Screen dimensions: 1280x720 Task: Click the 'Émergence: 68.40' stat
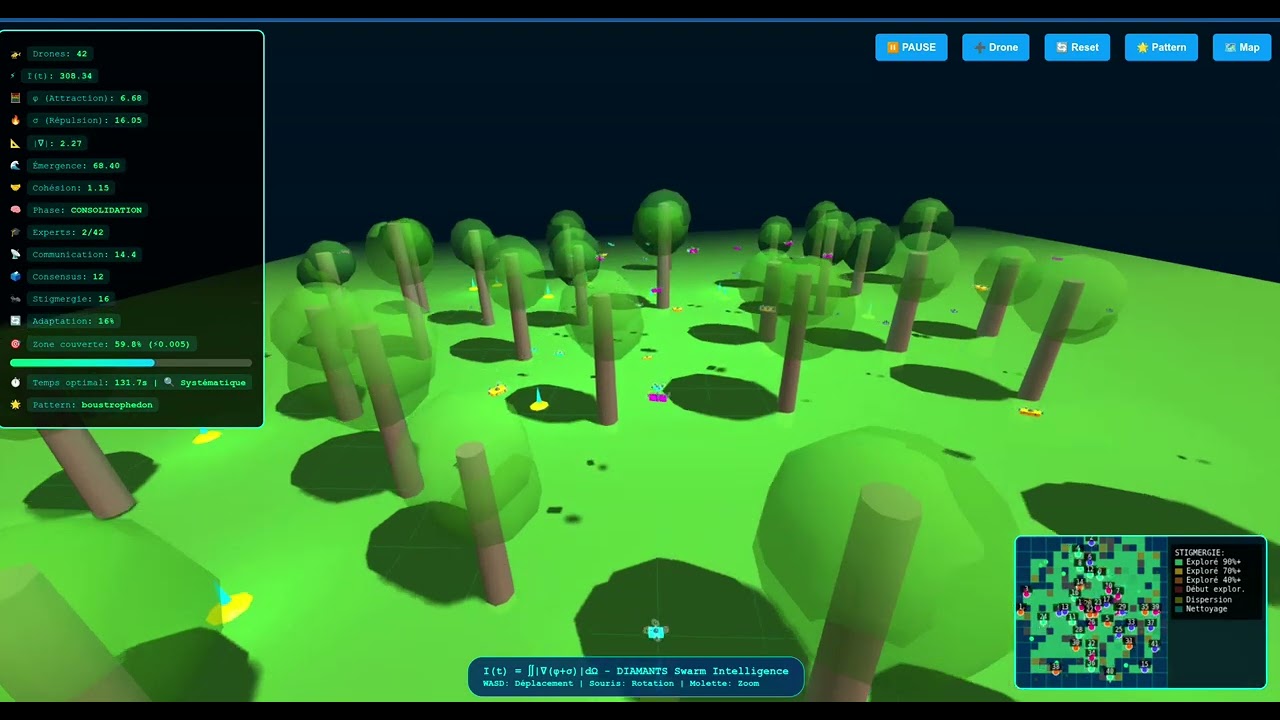click(76, 165)
